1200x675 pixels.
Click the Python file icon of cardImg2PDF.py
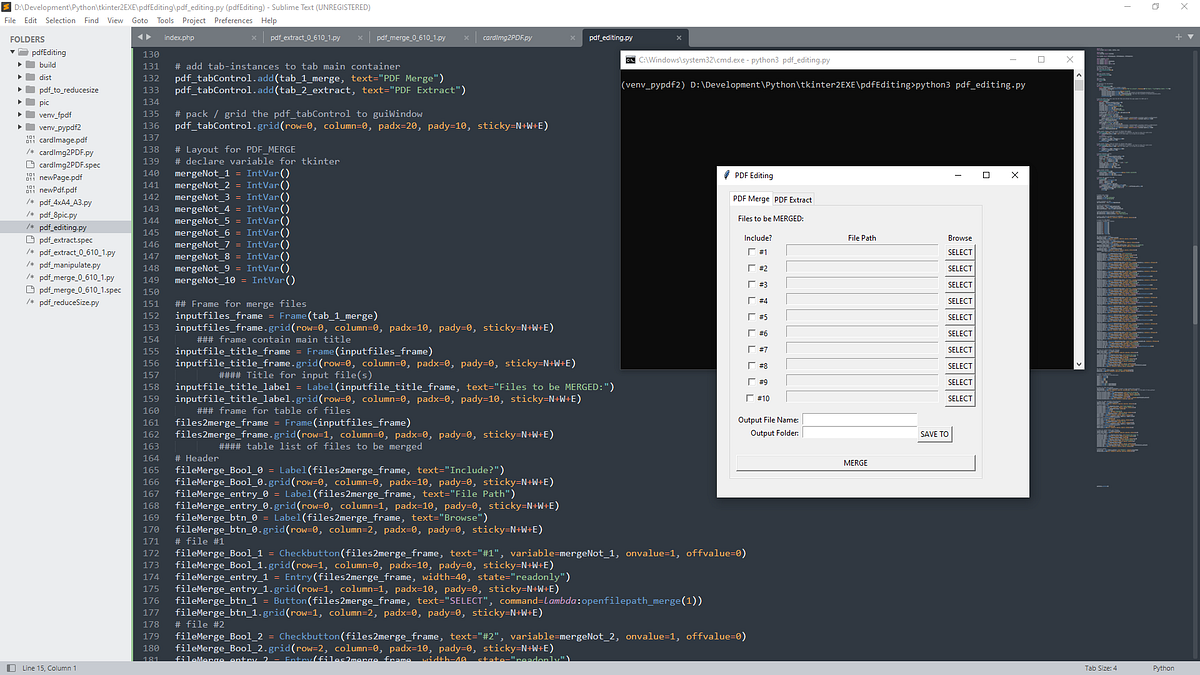pyautogui.click(x=31, y=153)
